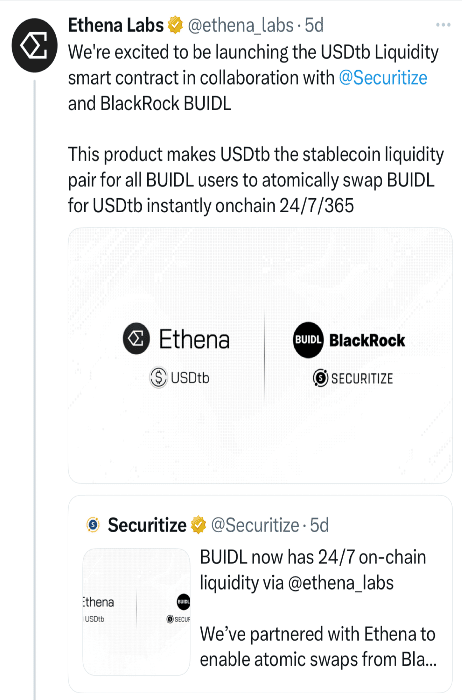
Task: Click the Ethena Labs display name
Action: point(116,25)
